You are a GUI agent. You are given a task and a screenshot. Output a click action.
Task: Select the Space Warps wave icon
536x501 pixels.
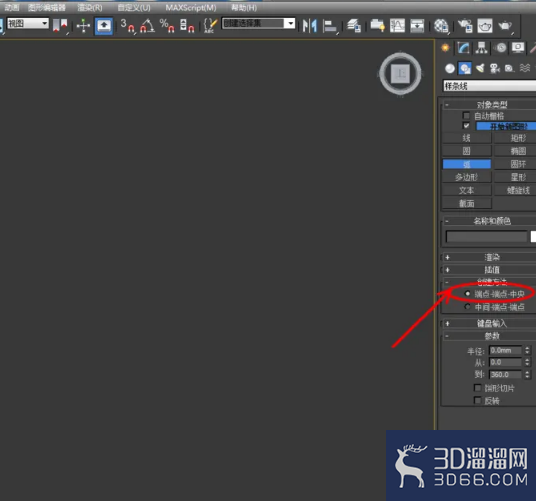[x=525, y=68]
